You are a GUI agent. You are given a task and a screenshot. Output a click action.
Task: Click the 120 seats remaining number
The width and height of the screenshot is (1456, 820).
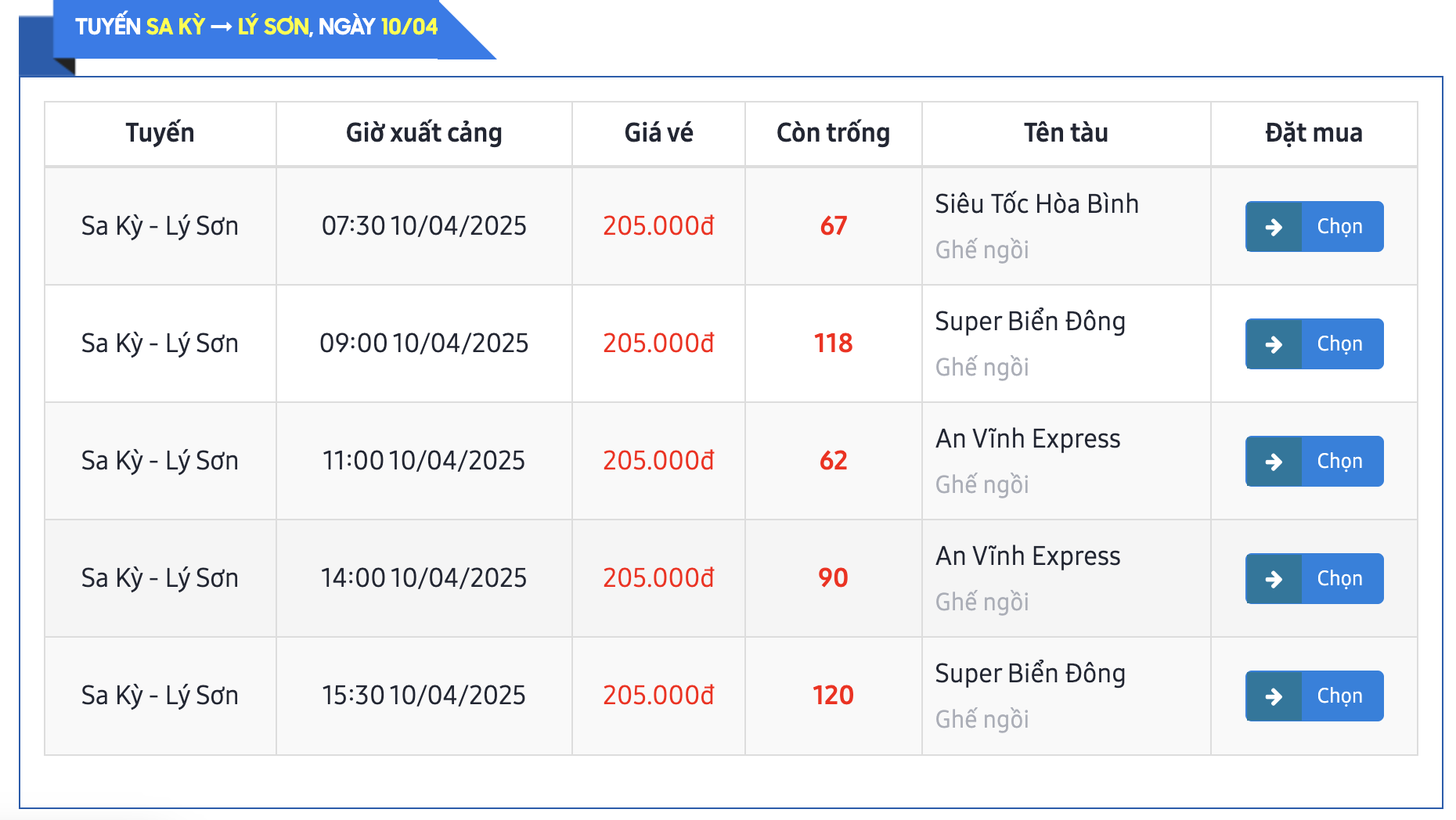[833, 696]
